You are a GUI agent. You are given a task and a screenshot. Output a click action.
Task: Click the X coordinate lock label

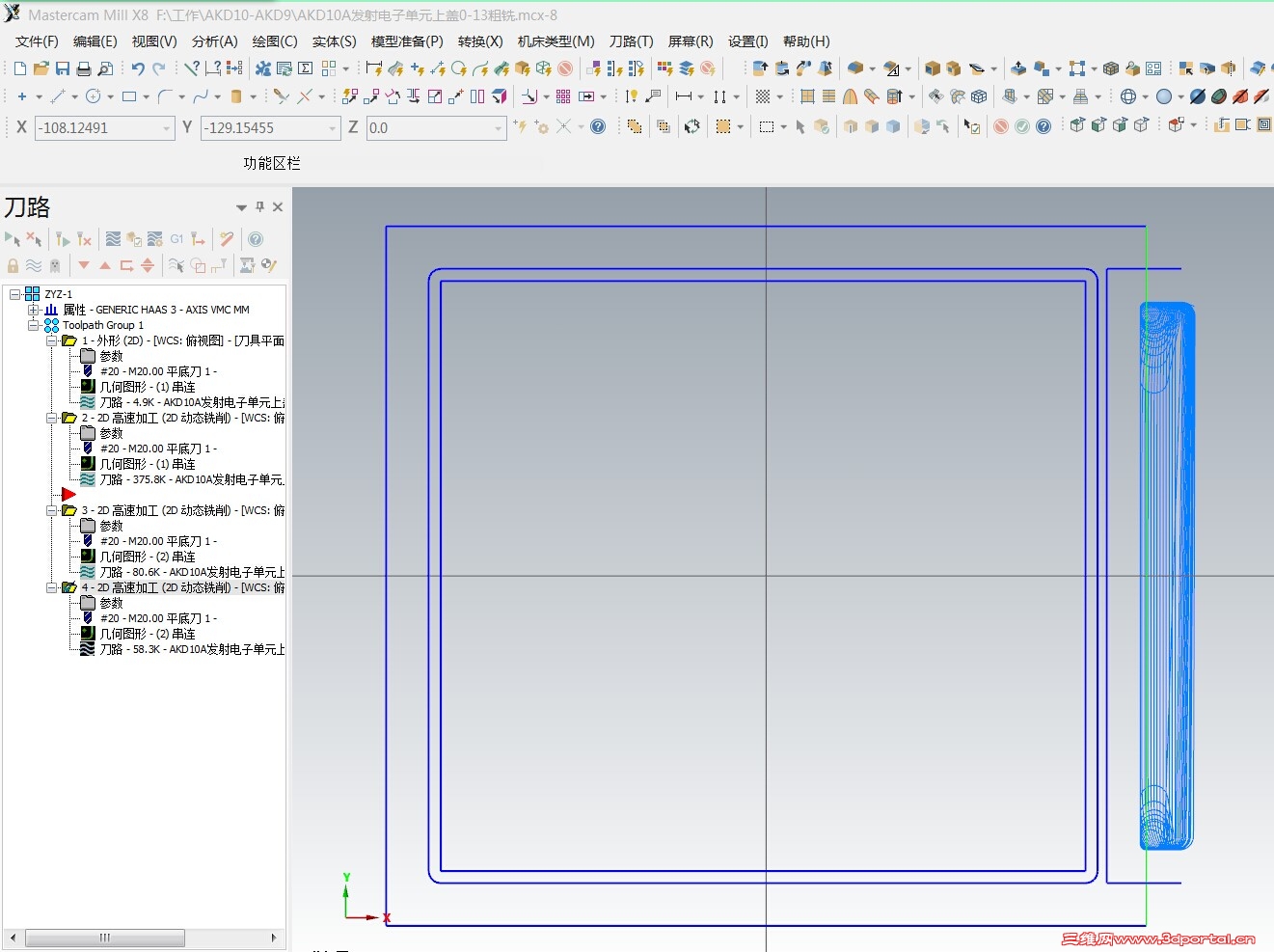tap(21, 127)
